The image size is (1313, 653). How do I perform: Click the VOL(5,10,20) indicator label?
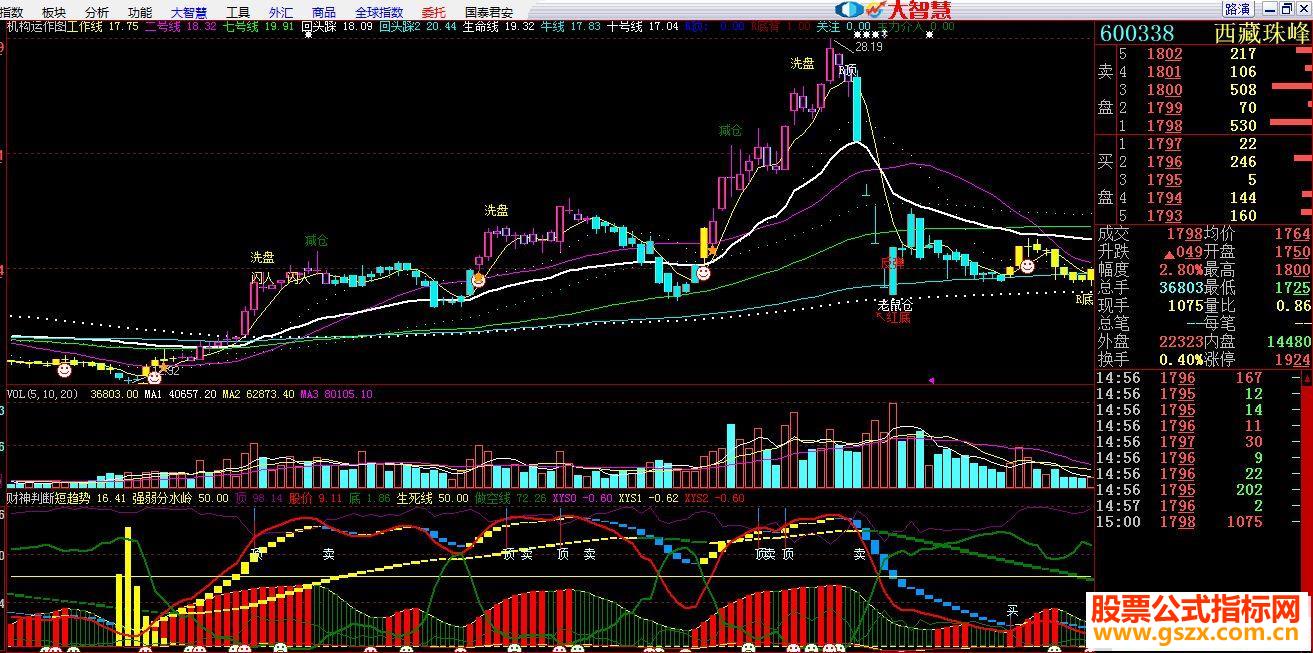coord(43,394)
